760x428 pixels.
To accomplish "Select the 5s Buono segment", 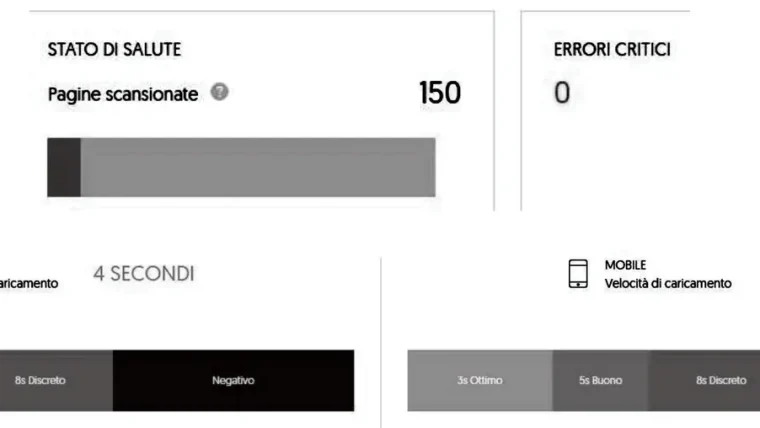I will (601, 380).
